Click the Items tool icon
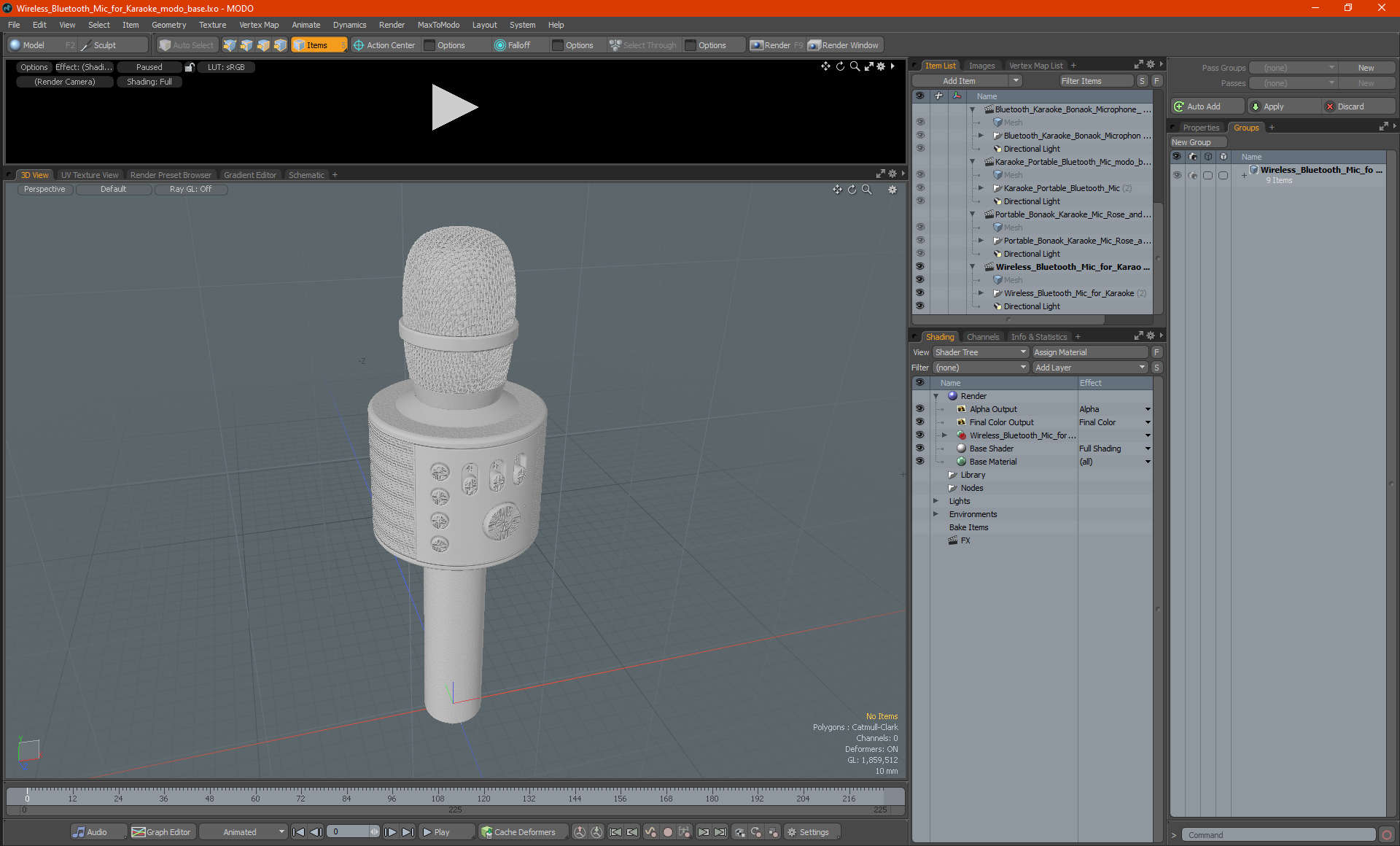The width and height of the screenshot is (1400, 846). coord(319,44)
